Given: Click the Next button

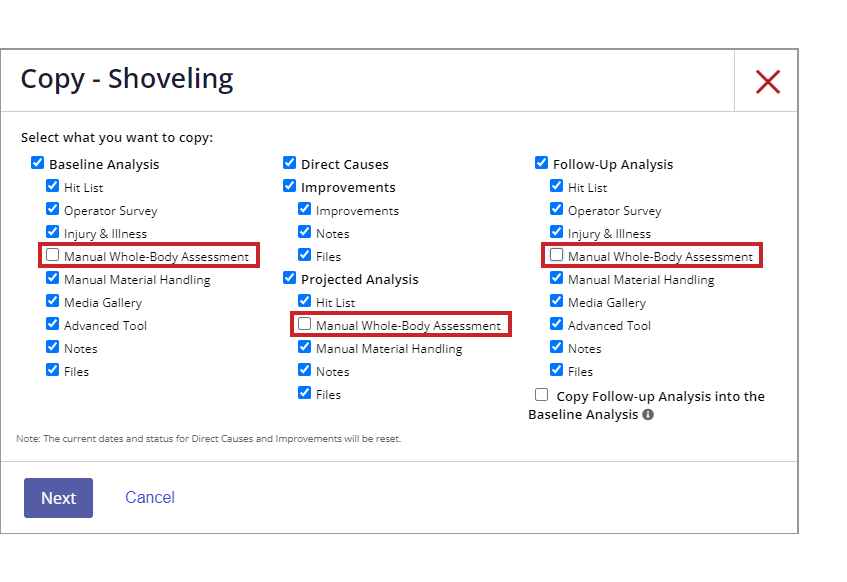Looking at the screenshot, I should click(x=58, y=498).
